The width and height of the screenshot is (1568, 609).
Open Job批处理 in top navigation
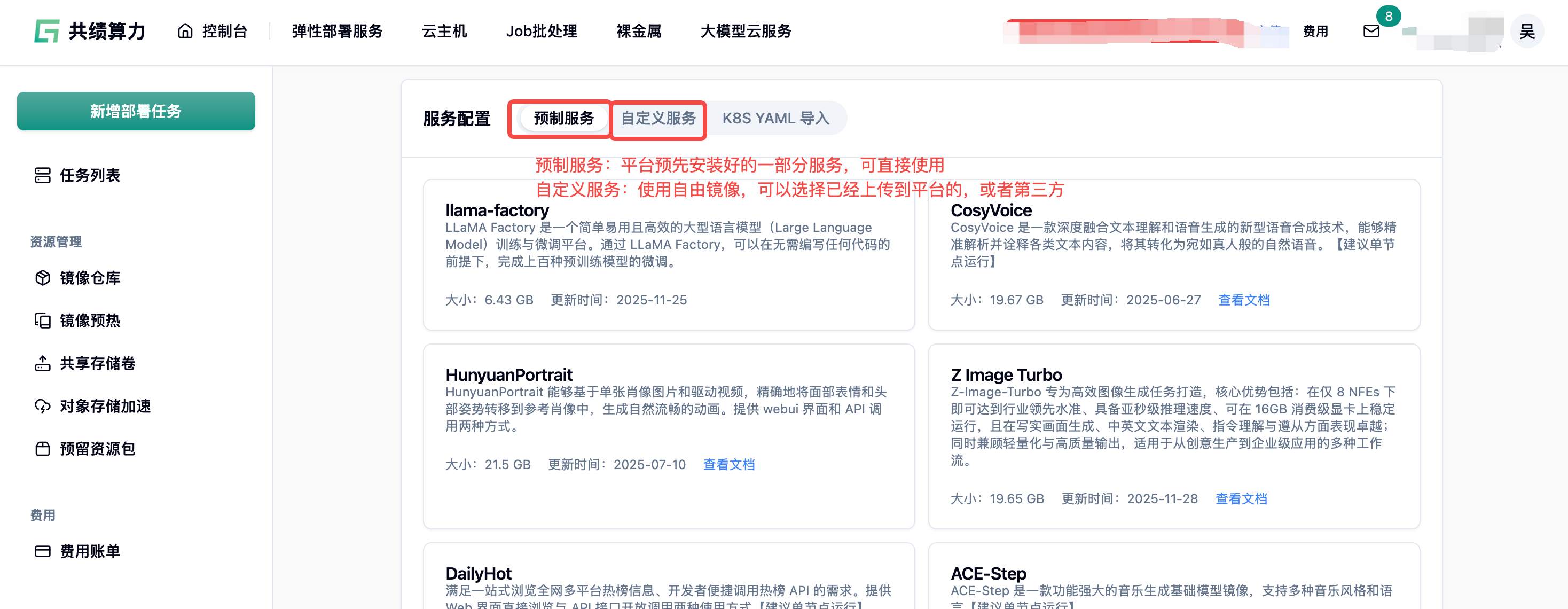[x=541, y=31]
